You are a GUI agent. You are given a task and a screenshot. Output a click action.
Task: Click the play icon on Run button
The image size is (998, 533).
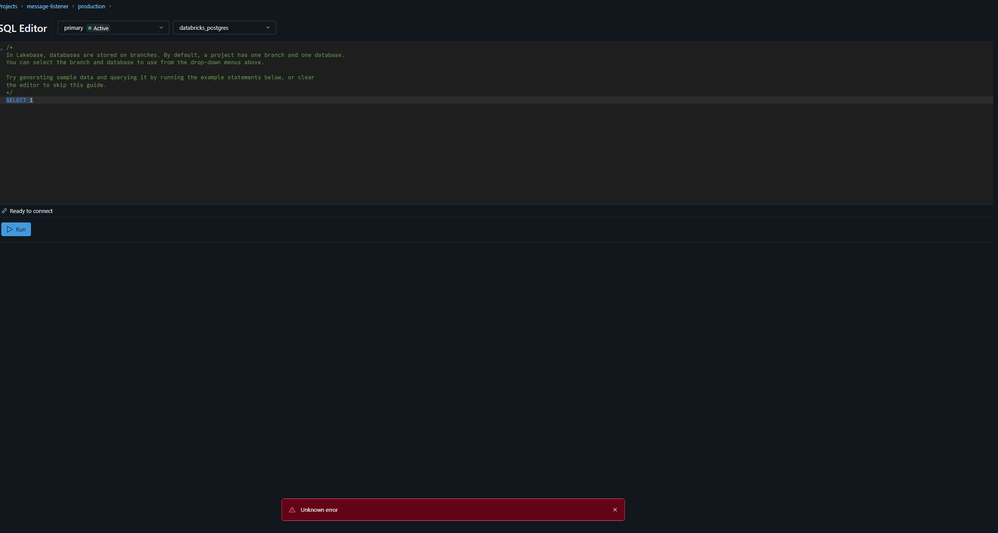pos(10,229)
